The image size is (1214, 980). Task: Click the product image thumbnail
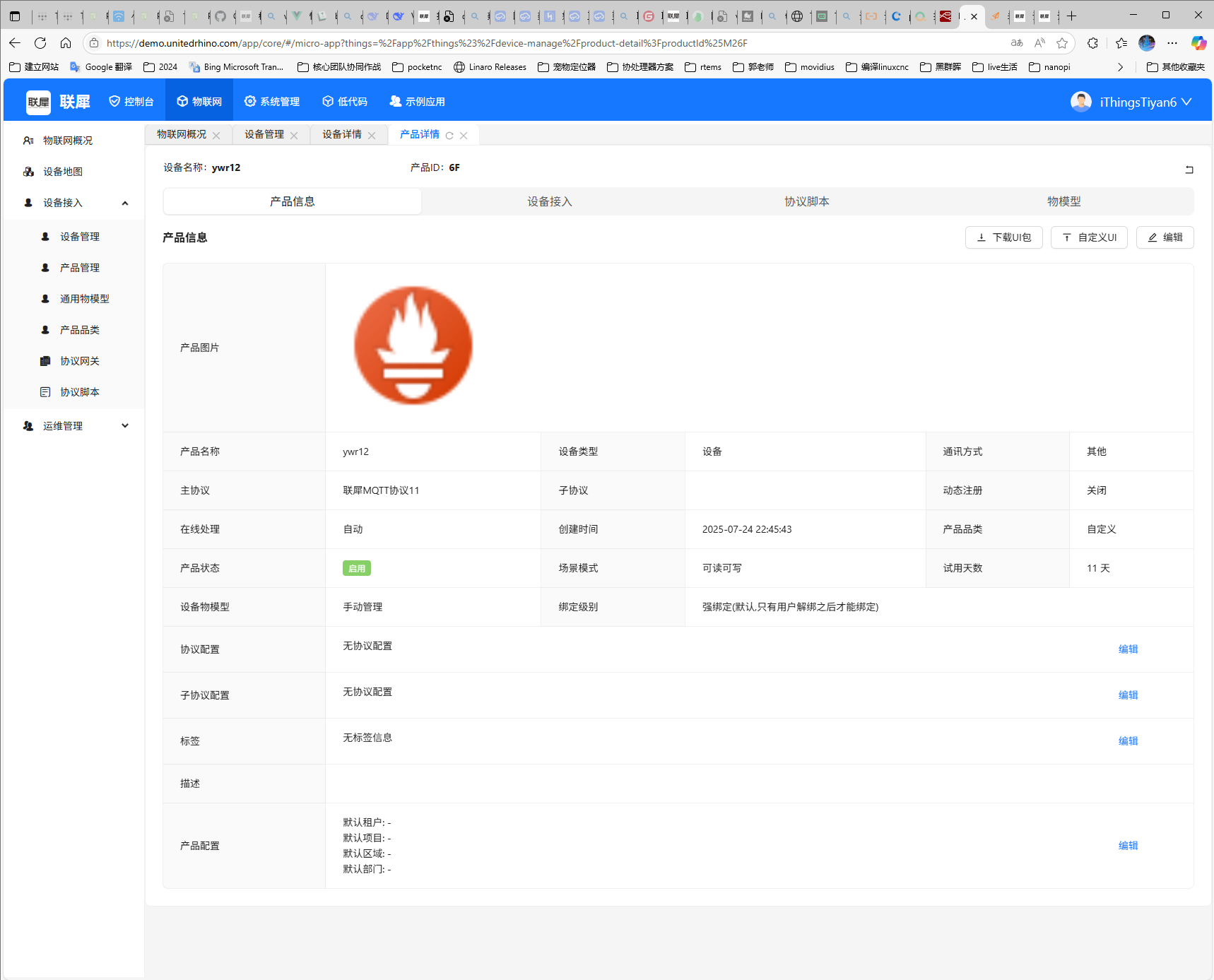pos(413,346)
